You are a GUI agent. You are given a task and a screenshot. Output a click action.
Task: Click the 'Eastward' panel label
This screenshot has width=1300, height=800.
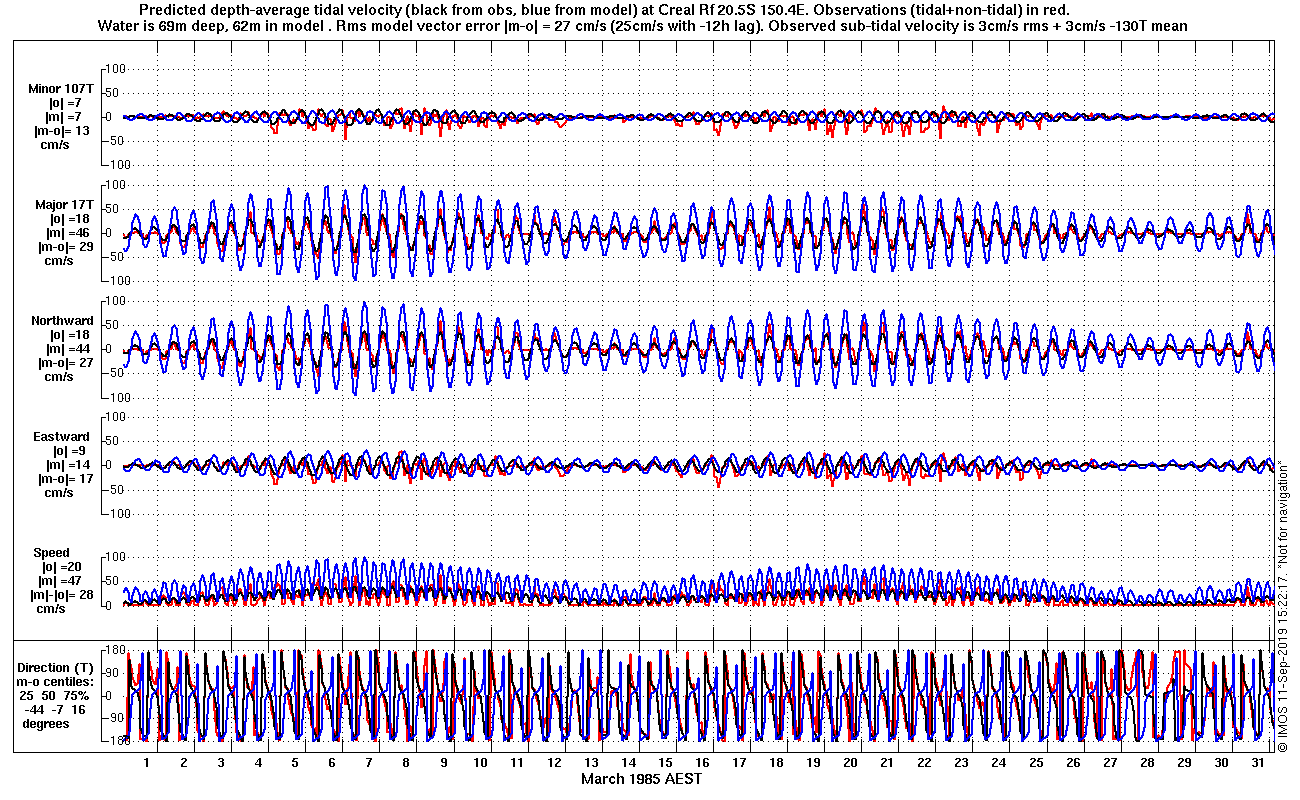[x=62, y=437]
